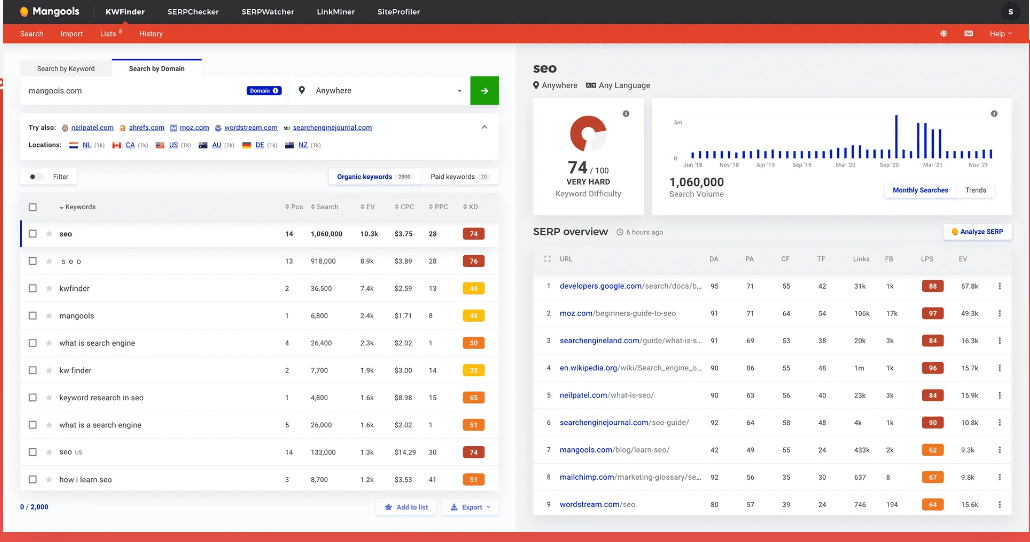The height and width of the screenshot is (542, 1030).
Task: Open options menu for searchengineland.com row
Action: [1000, 341]
